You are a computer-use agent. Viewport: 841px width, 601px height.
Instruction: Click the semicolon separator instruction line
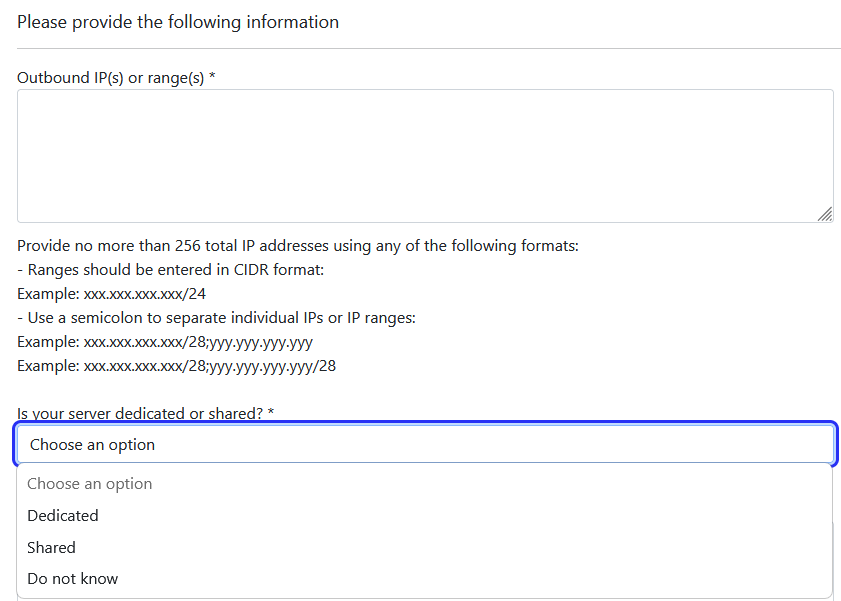point(216,318)
